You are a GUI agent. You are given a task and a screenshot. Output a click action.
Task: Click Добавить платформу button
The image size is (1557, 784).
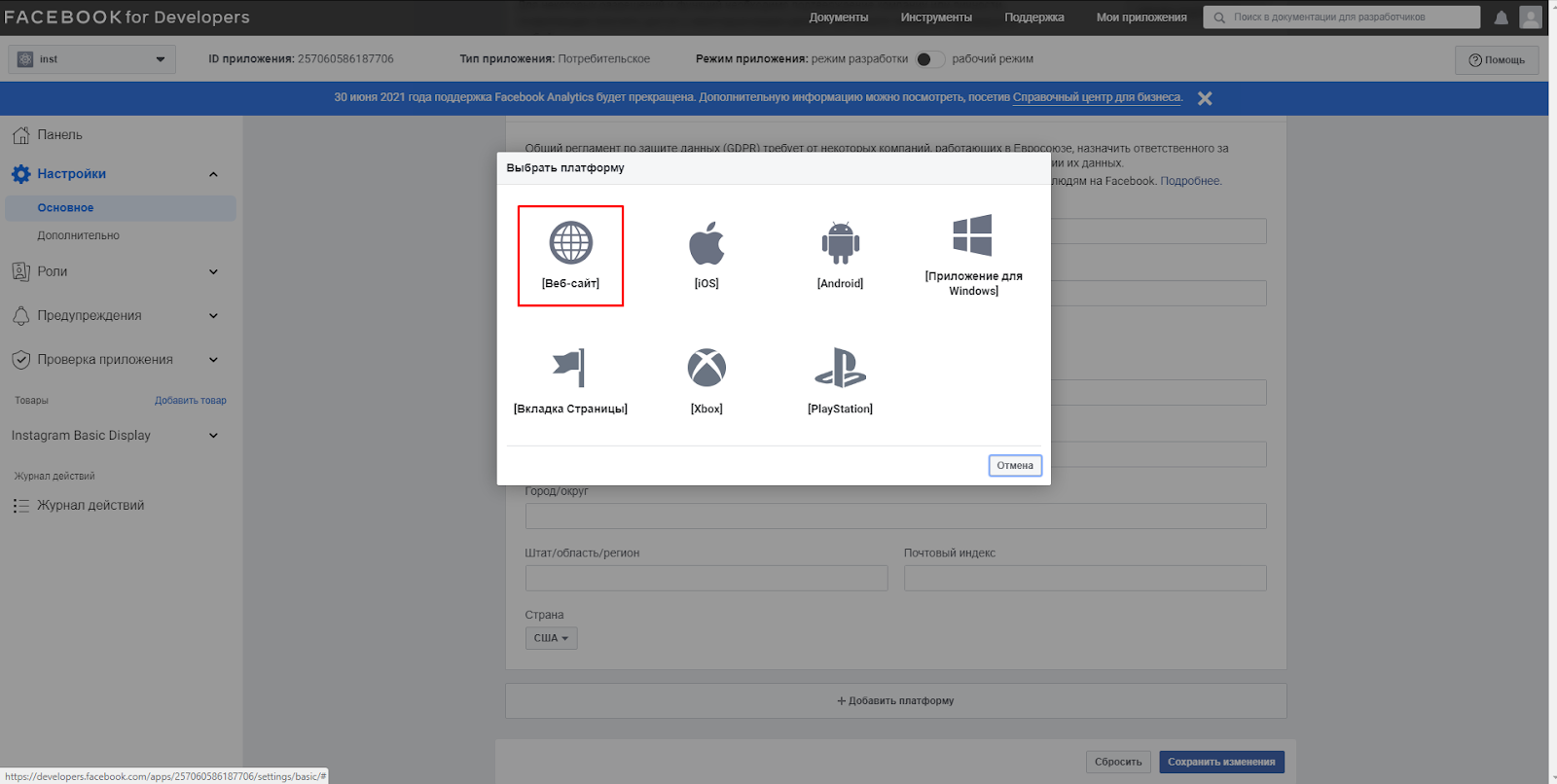pos(895,700)
